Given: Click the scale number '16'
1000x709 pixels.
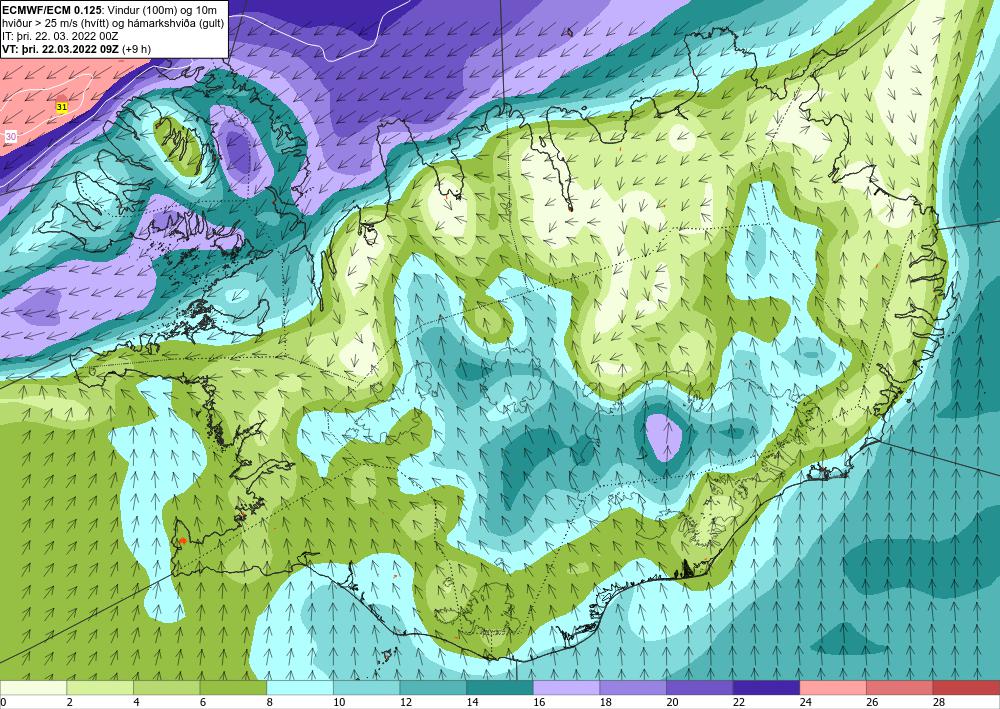Looking at the screenshot, I should coord(539,702).
